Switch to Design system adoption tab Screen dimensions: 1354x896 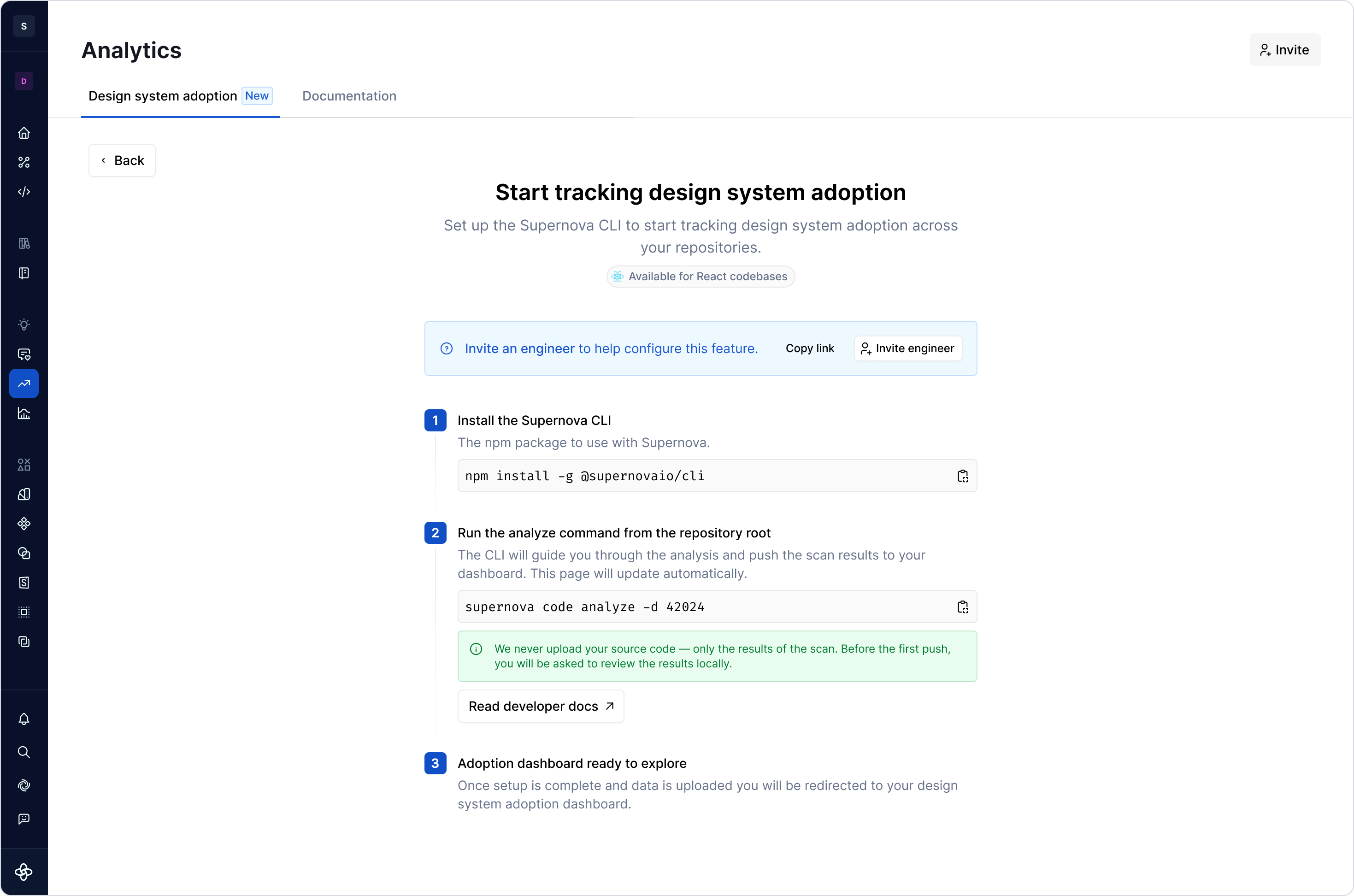pyautogui.click(x=181, y=96)
